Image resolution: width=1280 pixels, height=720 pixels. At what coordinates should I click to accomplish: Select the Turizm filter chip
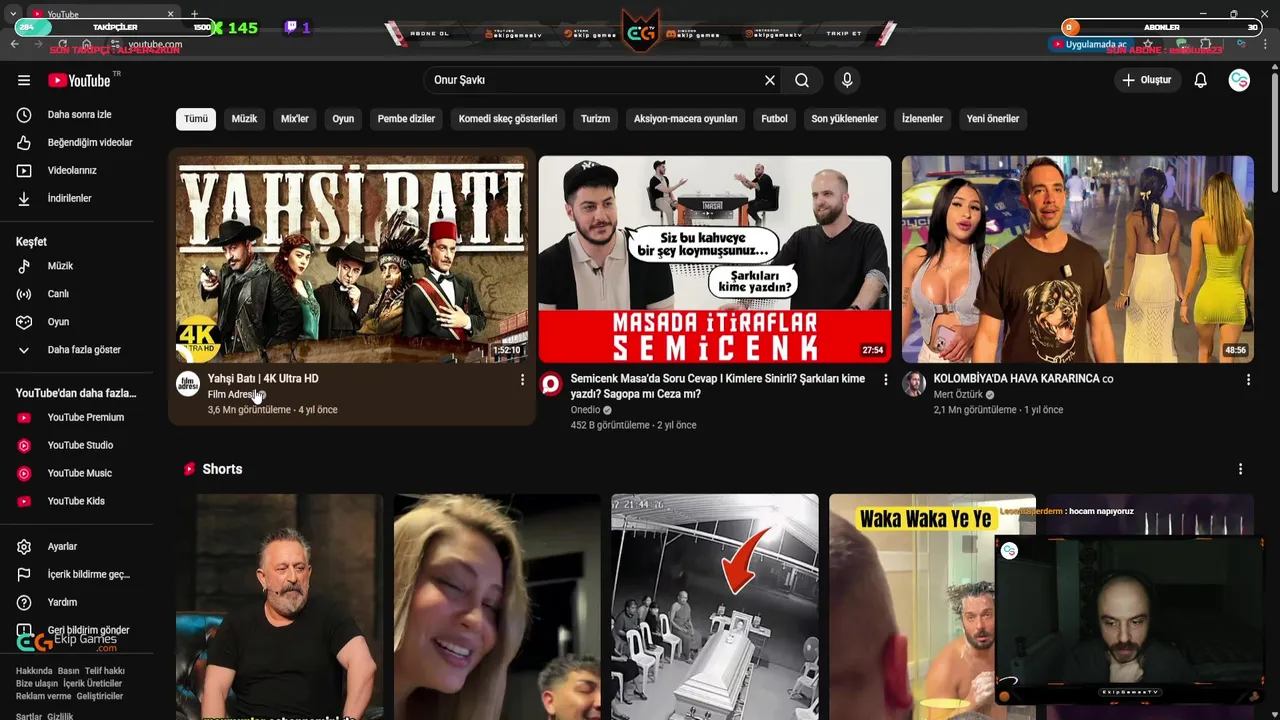(x=595, y=119)
